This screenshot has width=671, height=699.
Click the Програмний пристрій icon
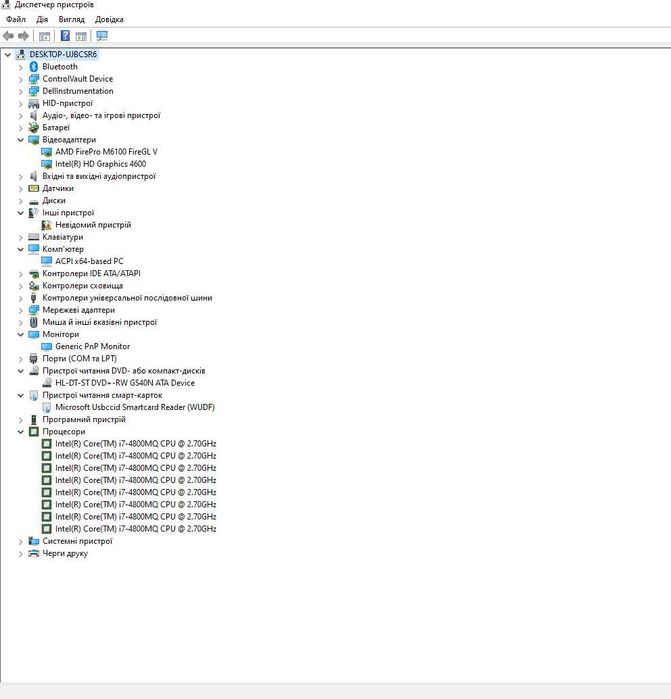pos(33,419)
